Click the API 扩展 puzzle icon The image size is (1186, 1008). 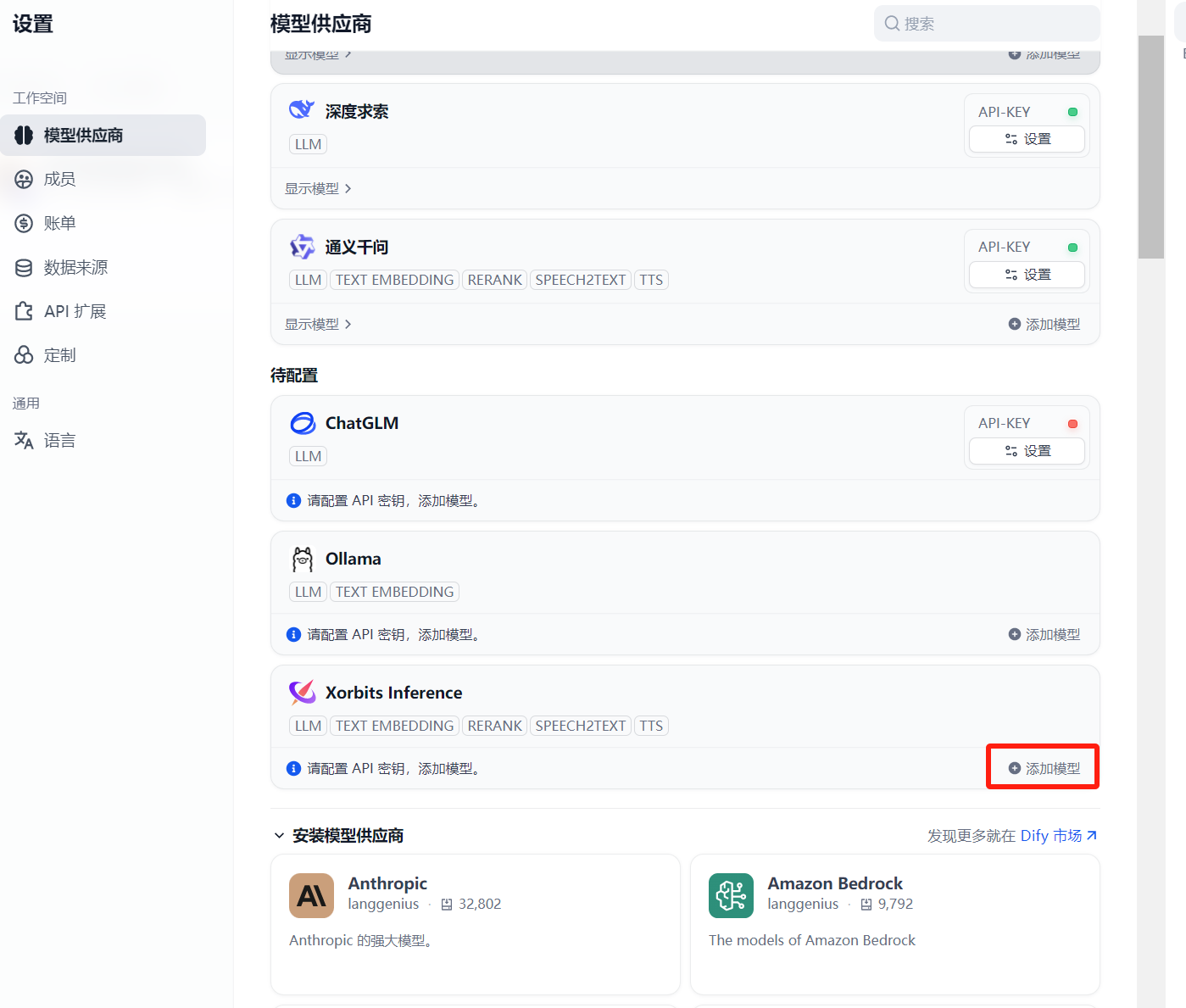(x=24, y=312)
